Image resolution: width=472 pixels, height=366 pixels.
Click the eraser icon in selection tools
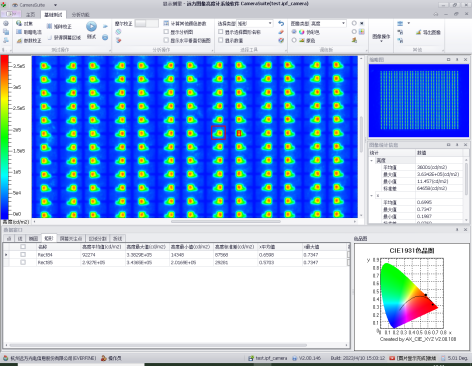coord(281,32)
